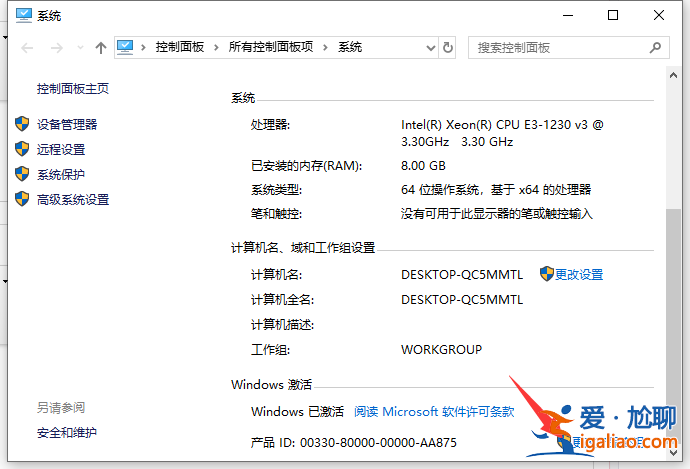Select installed memory value 8.00 GB

[x=423, y=166]
